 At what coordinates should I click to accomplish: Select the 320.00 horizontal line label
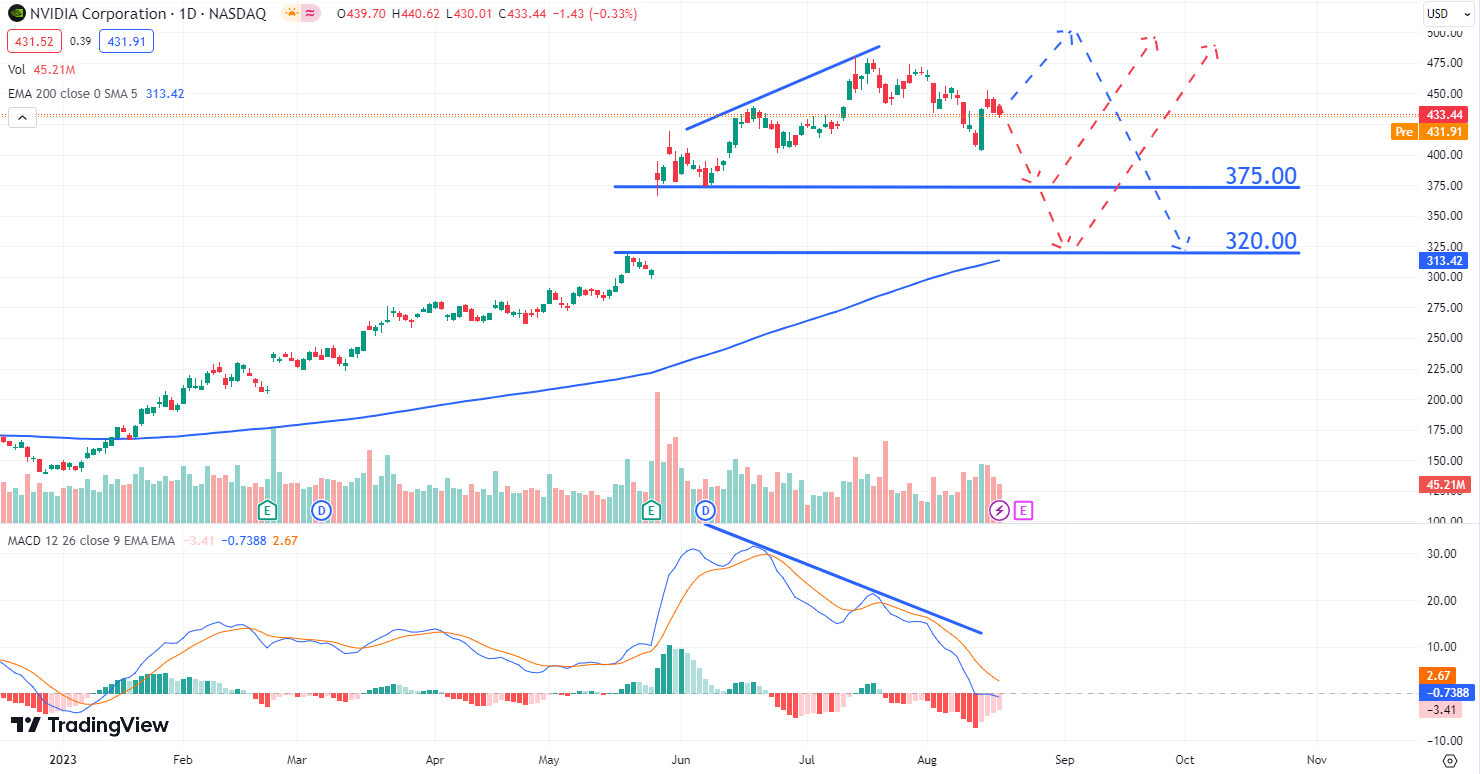point(1261,241)
